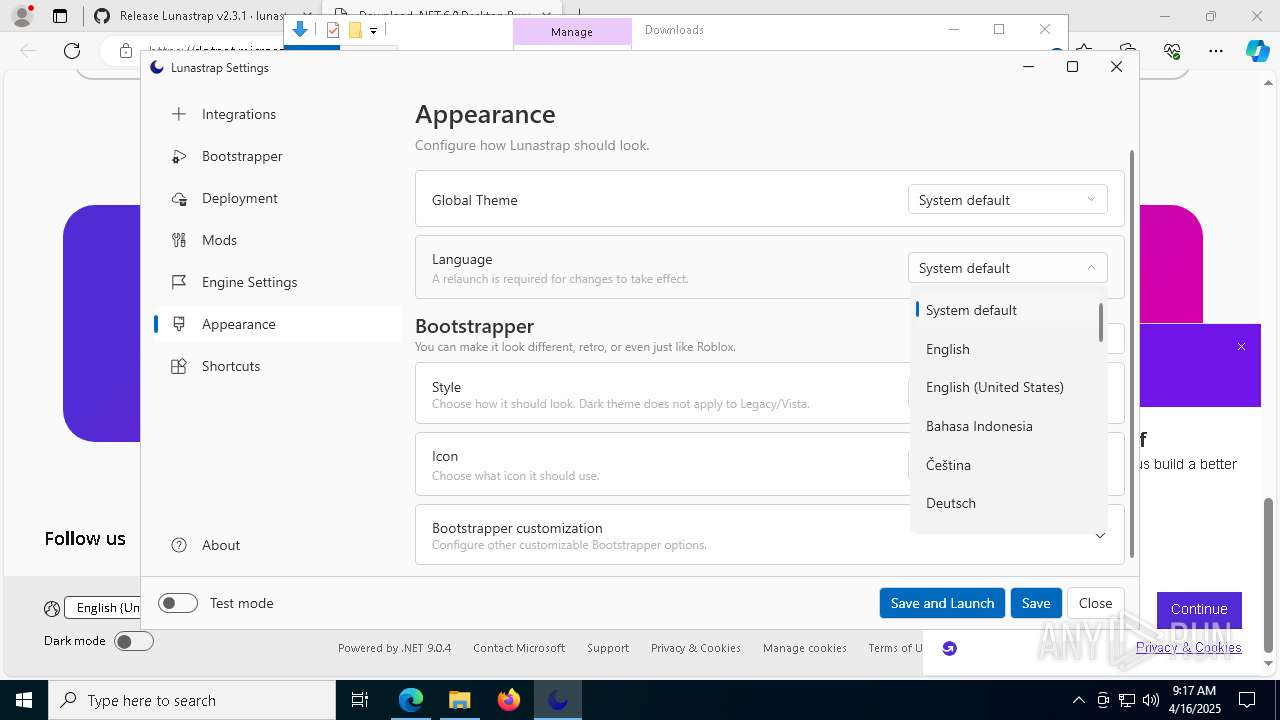
Task: Click the Deployment sidebar icon
Action: (x=179, y=198)
